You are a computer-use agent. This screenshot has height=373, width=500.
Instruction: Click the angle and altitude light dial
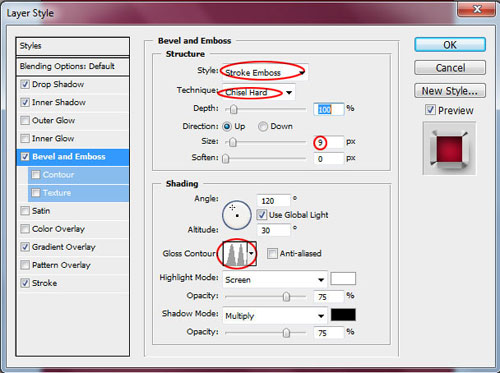point(237,215)
